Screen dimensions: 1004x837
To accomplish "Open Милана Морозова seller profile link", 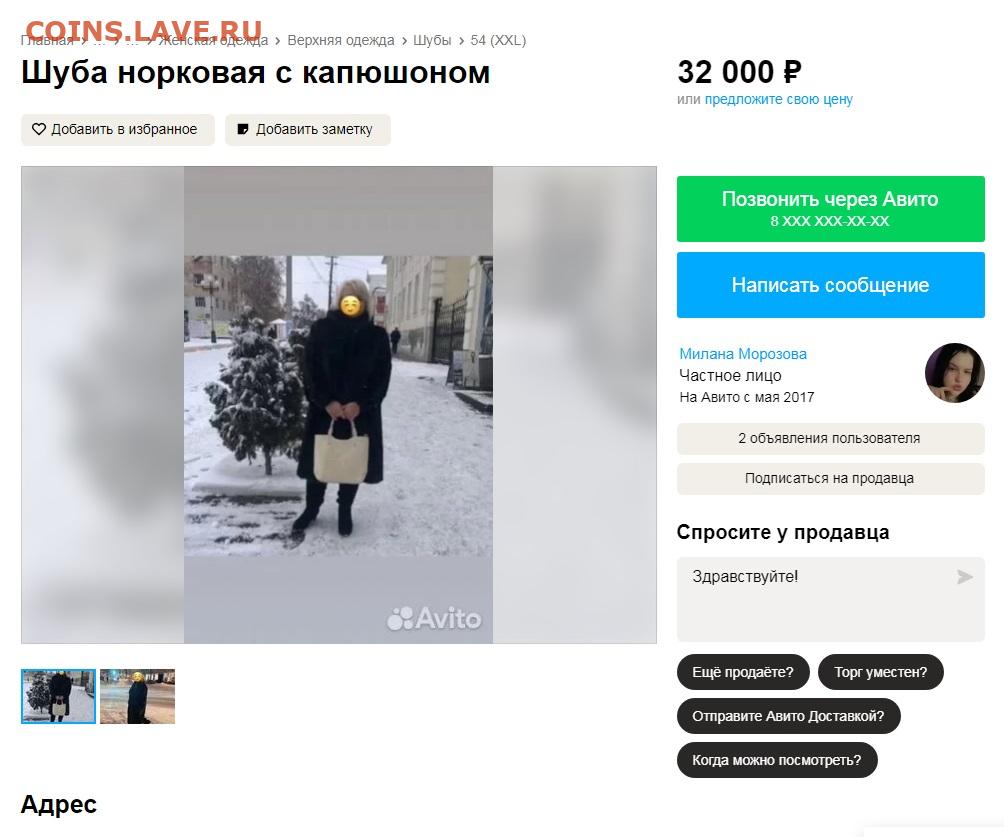I will tap(743, 353).
